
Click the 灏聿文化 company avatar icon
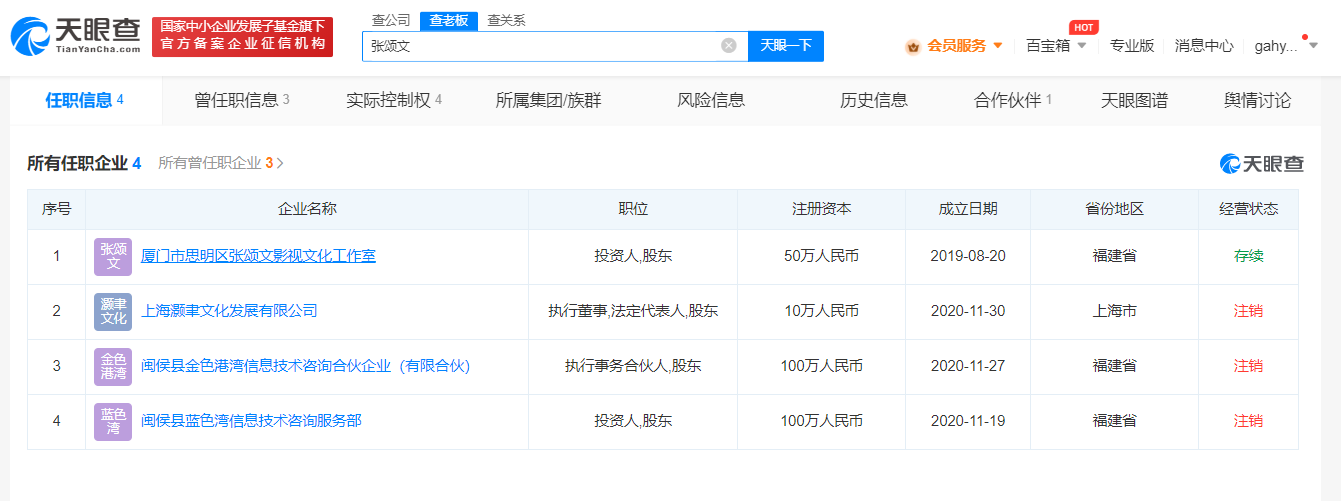(113, 311)
